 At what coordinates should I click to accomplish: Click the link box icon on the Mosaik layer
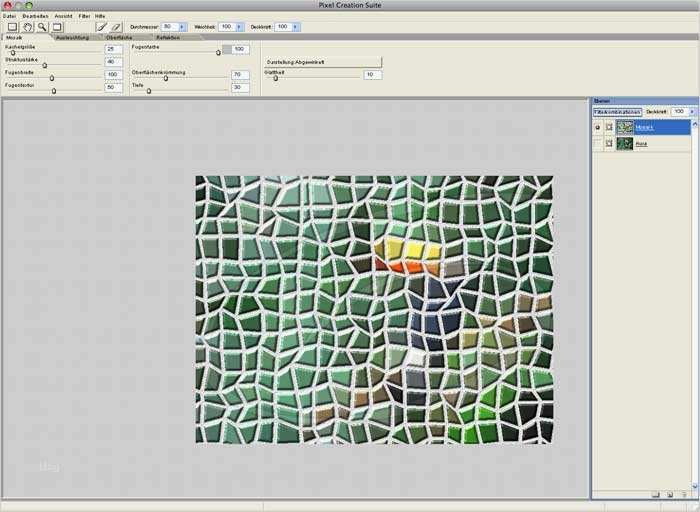609,128
